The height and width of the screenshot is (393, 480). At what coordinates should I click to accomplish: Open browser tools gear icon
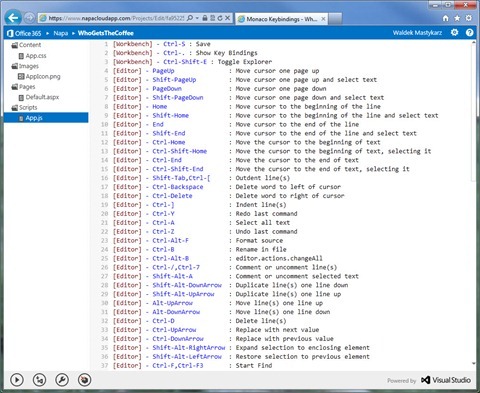pyautogui.click(x=469, y=18)
